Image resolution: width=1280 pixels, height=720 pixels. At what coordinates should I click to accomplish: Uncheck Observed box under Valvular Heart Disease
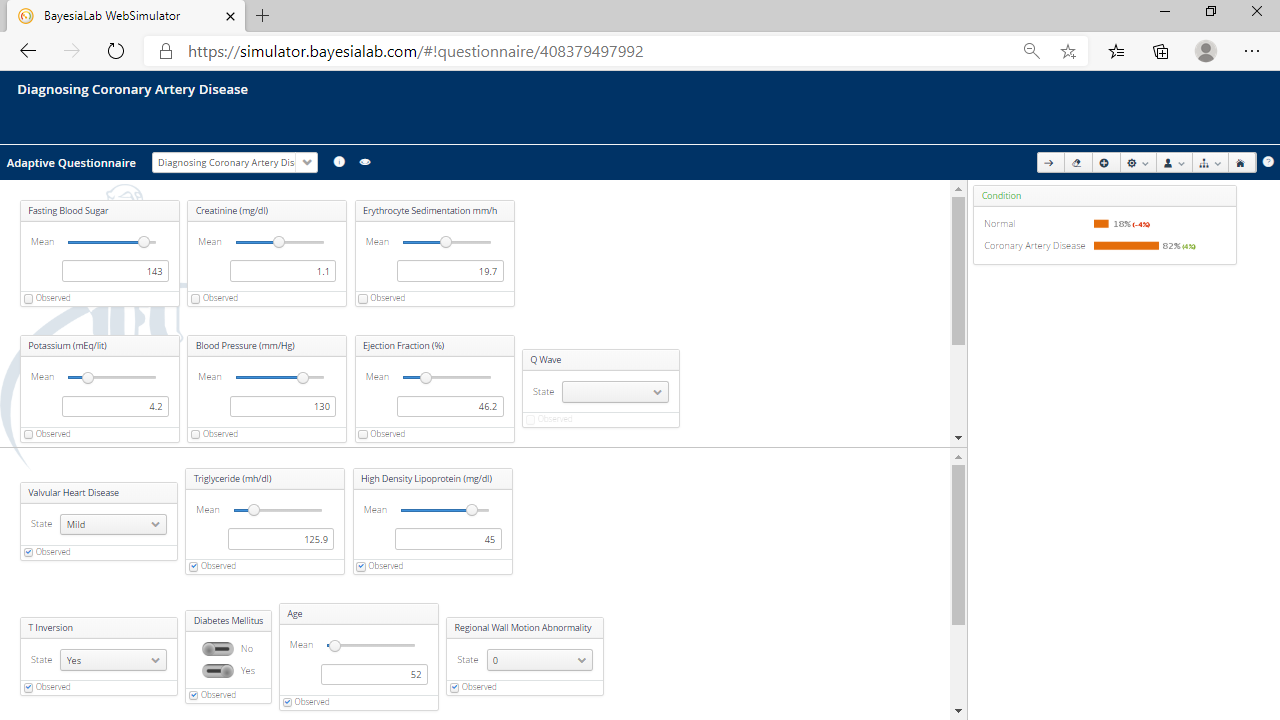point(29,552)
